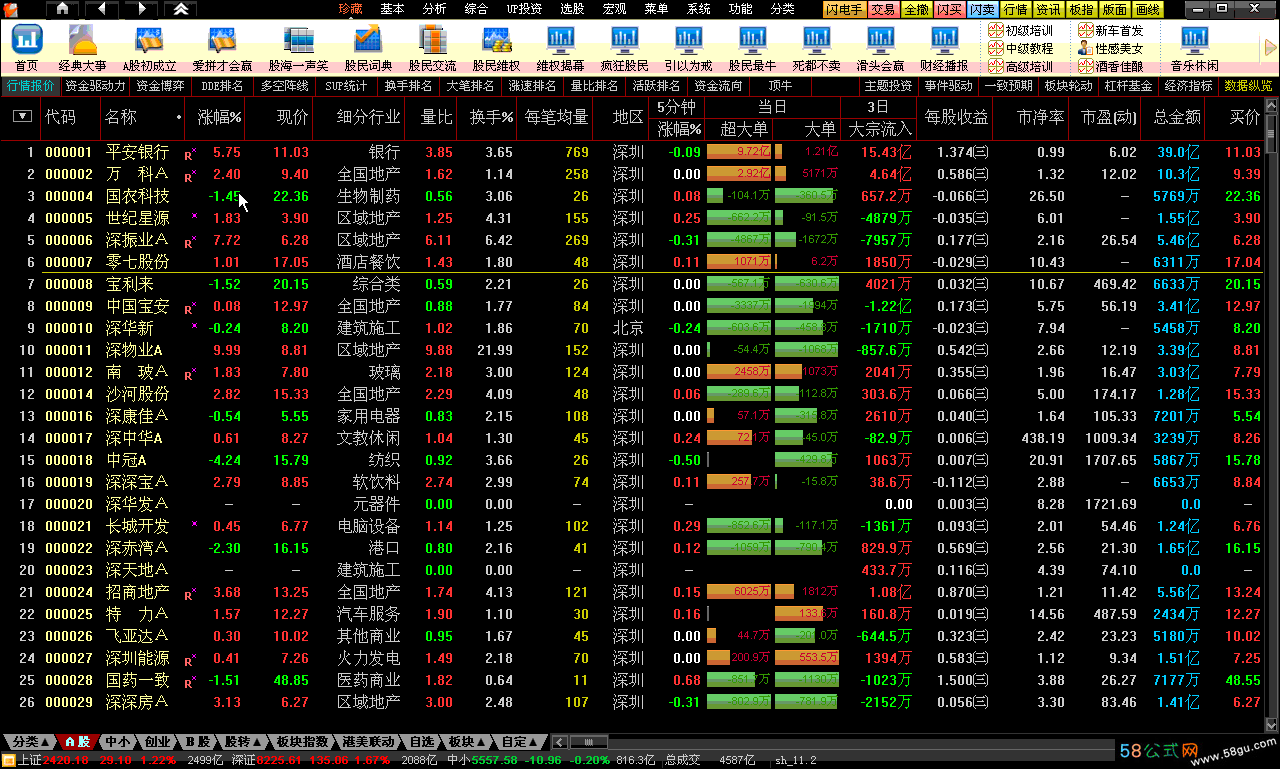Viewport: 1280px width, 769px height.
Task: Click the 资讯 button in the title bar
Action: click(x=1049, y=9)
